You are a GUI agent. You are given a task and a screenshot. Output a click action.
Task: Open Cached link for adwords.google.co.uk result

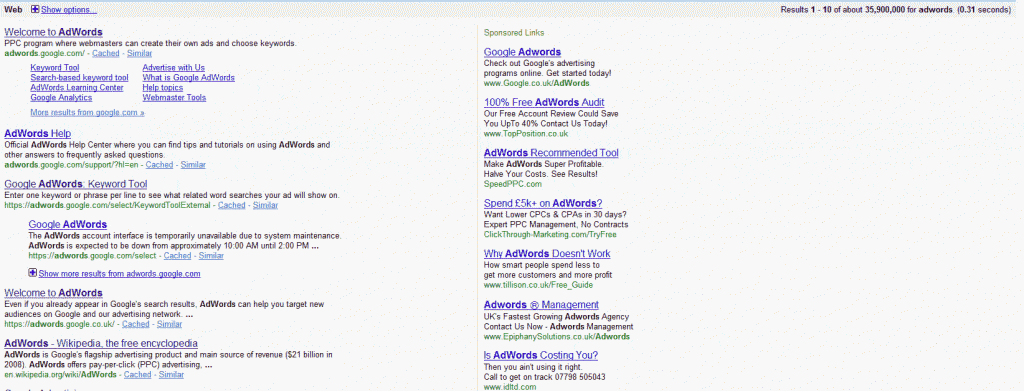[x=136, y=324]
